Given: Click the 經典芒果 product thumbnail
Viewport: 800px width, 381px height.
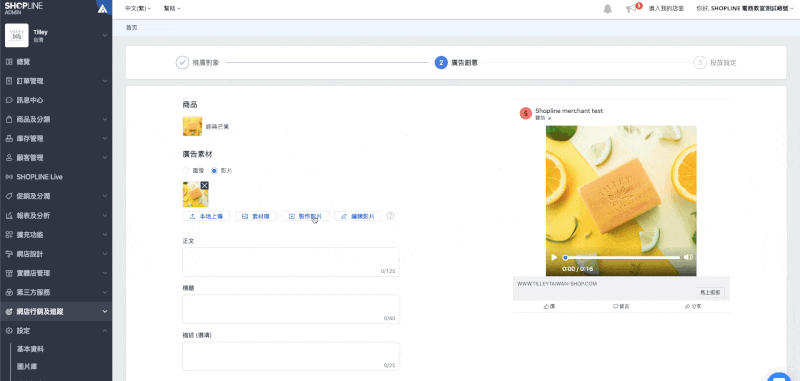Looking at the screenshot, I should (x=192, y=126).
